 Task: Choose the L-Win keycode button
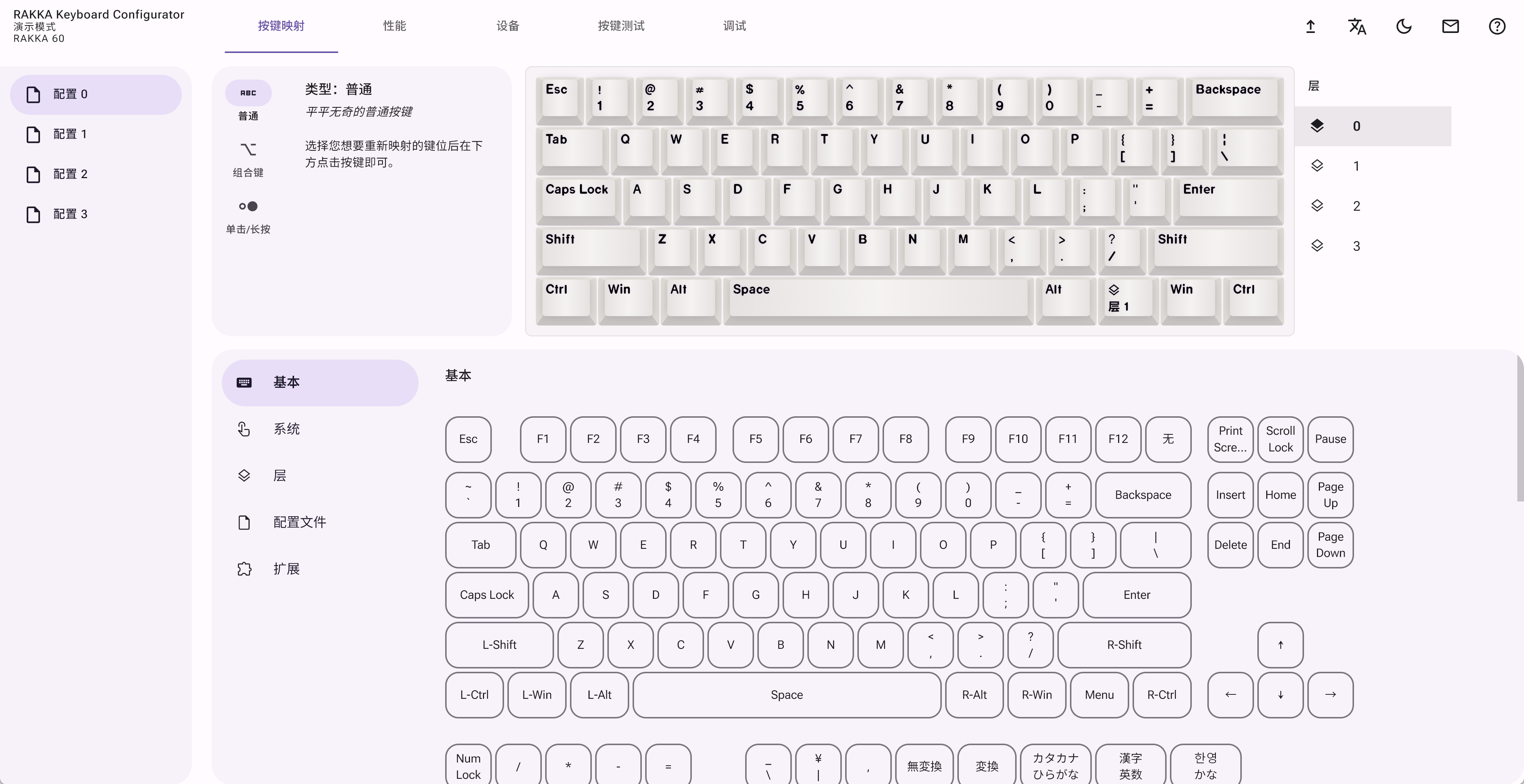click(537, 695)
